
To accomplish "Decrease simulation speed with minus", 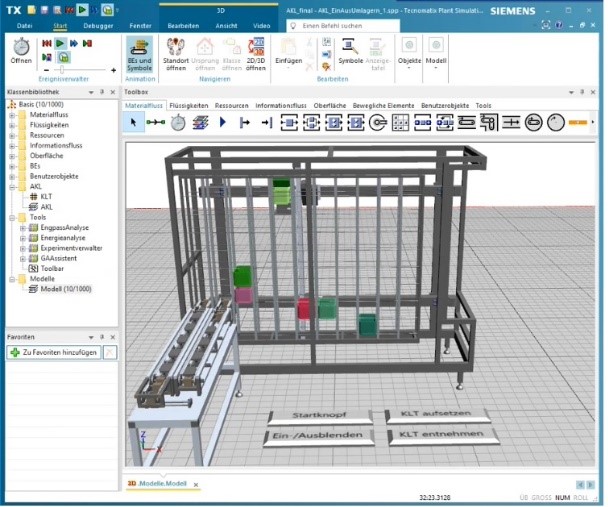I will pyautogui.click(x=47, y=70).
